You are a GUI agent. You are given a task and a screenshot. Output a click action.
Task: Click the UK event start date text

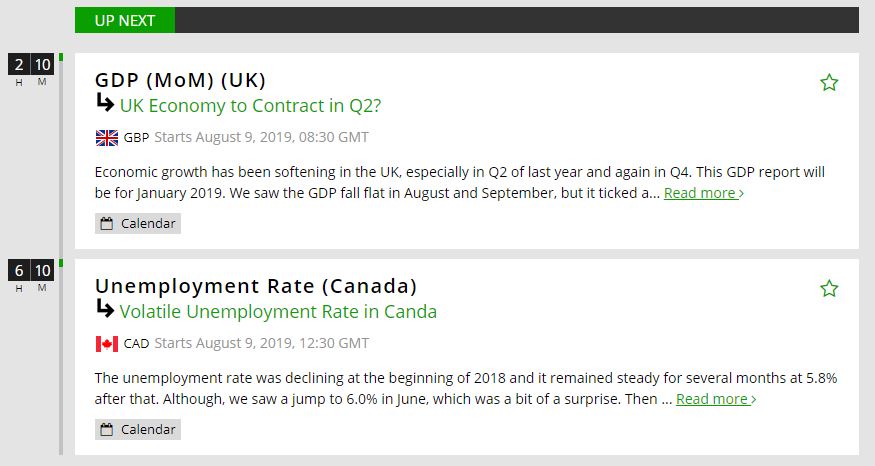(x=262, y=137)
